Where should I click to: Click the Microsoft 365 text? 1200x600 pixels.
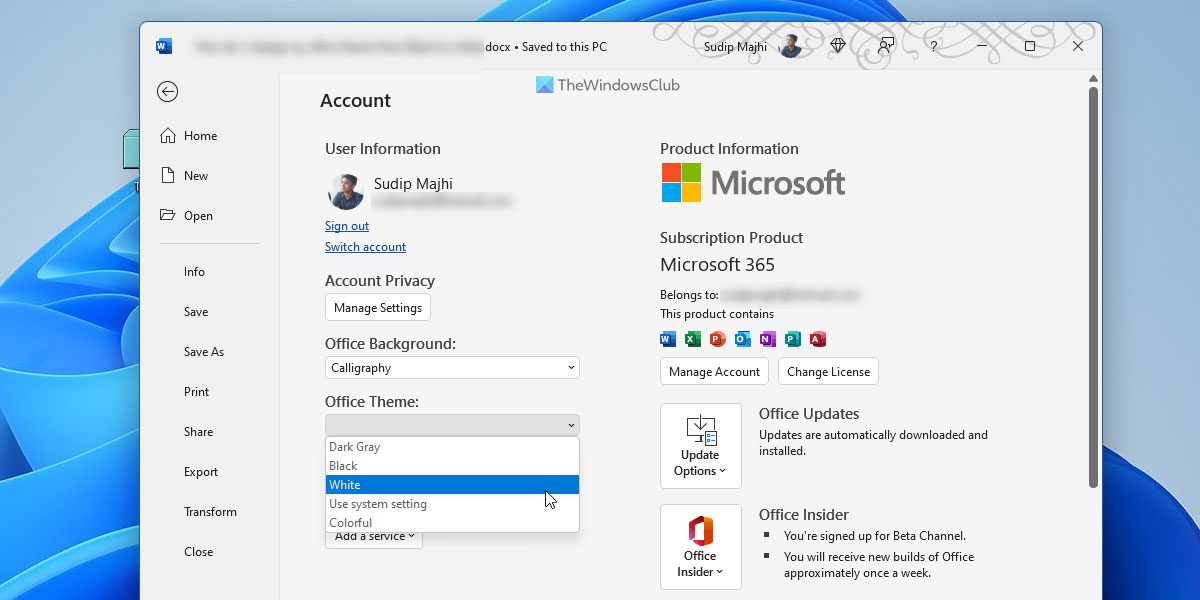[x=717, y=265]
